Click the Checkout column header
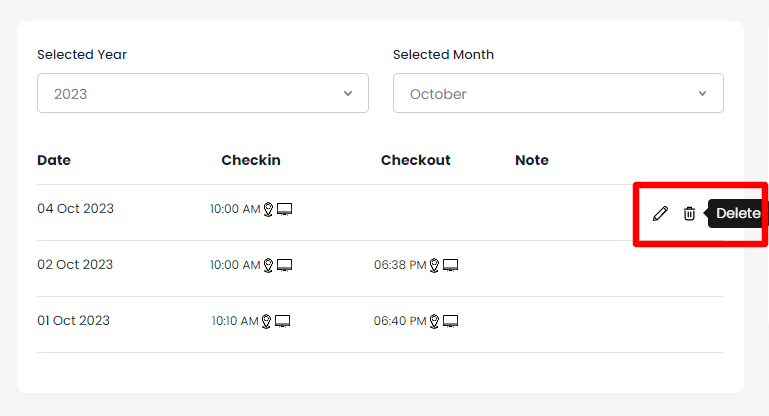This screenshot has height=416, width=769. click(x=415, y=160)
